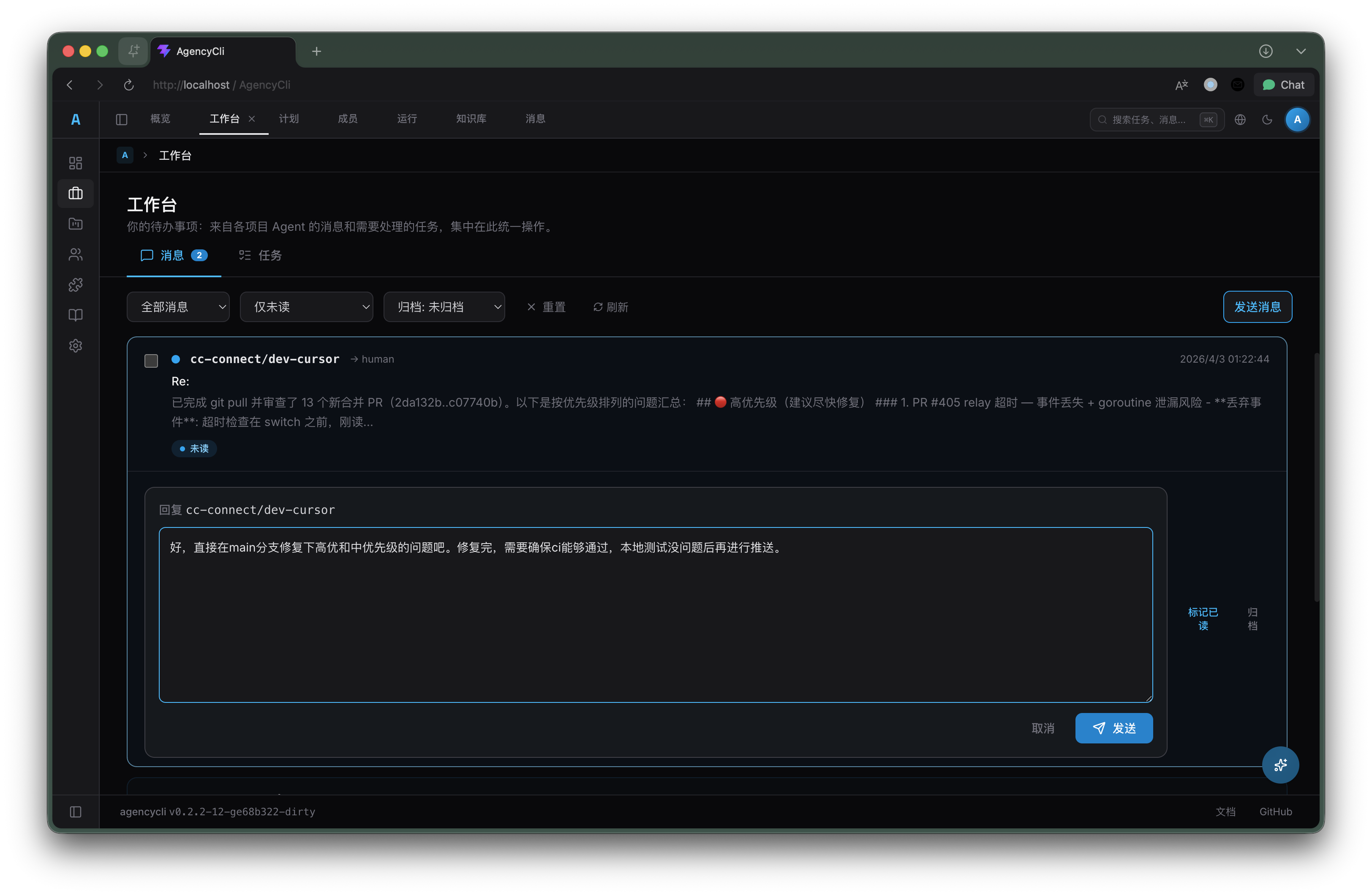Click the dashboard grid sidebar icon
1372x896 pixels.
pos(76,163)
